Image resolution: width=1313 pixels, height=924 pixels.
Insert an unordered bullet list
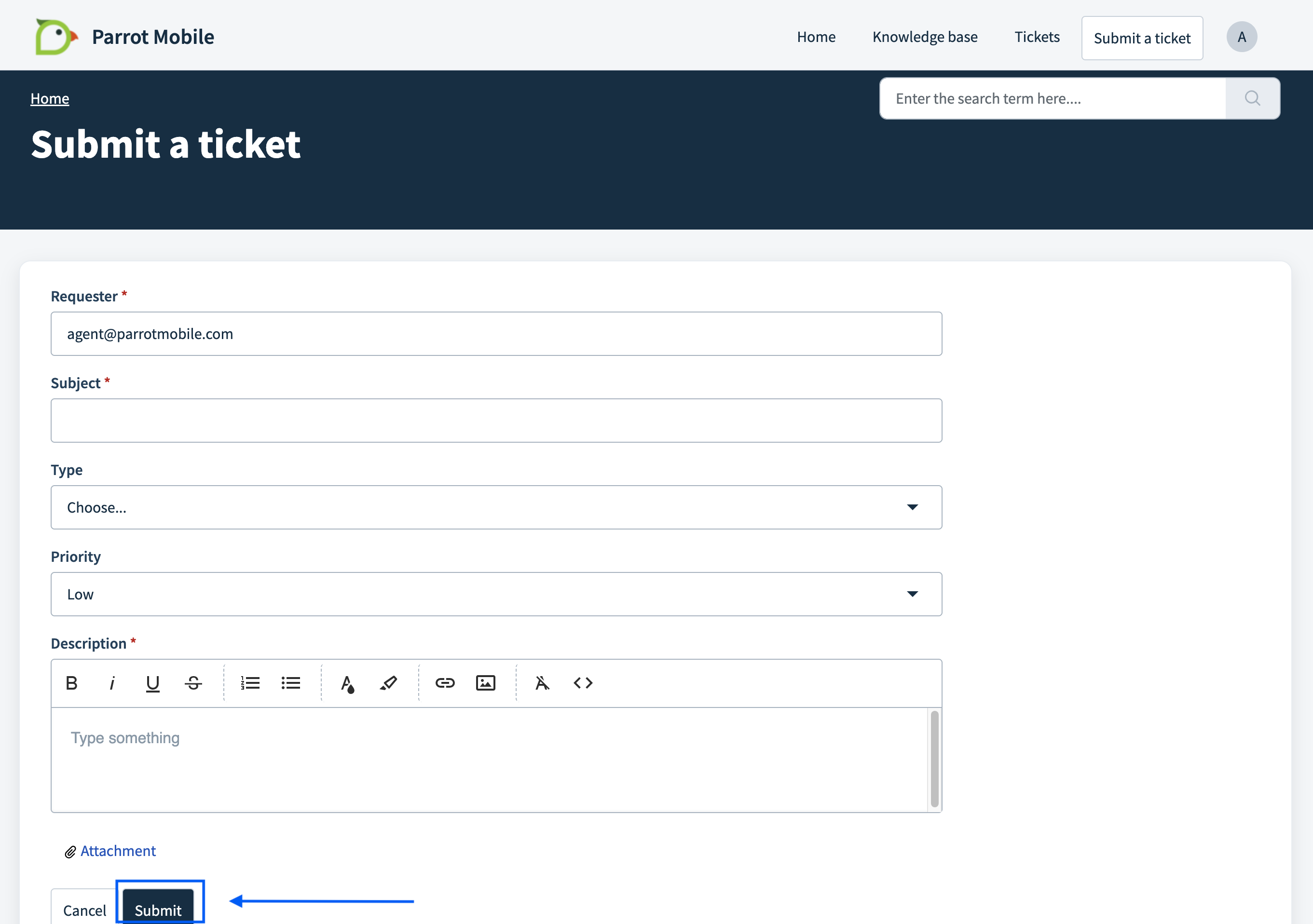(290, 683)
